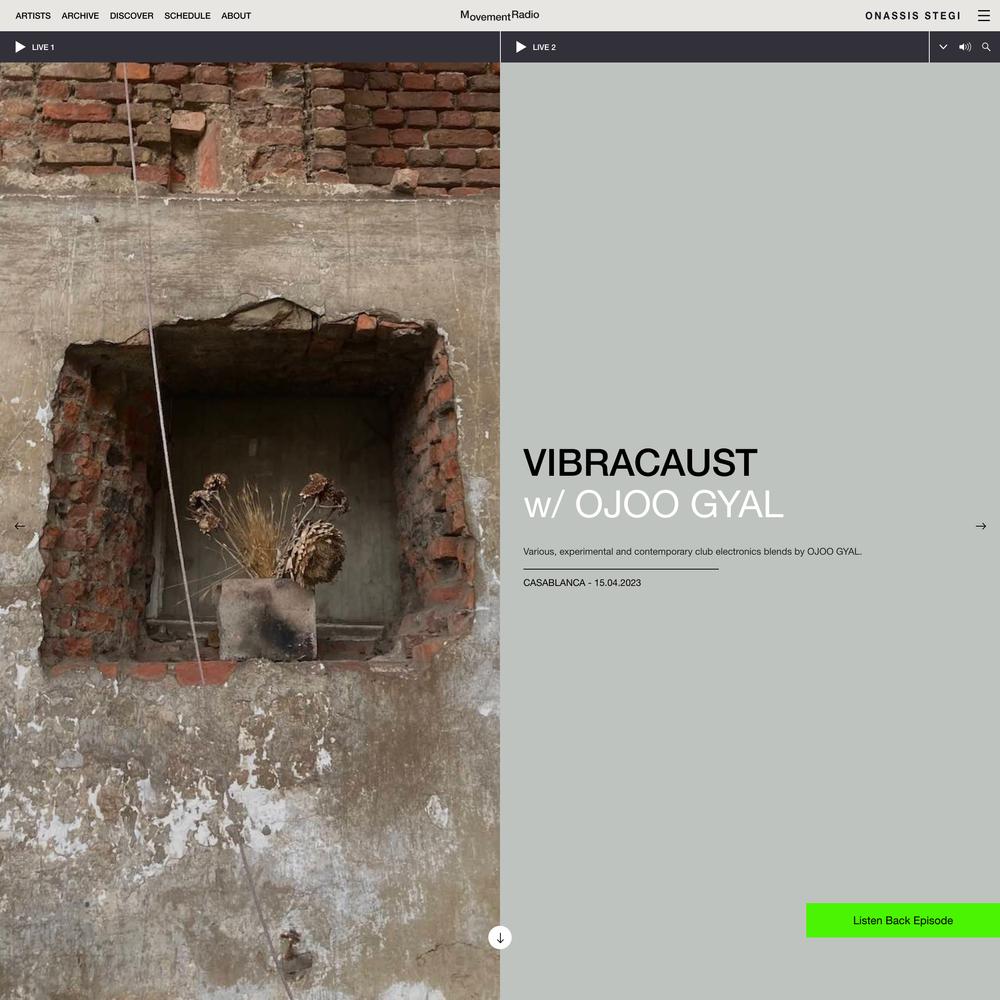Open the Archive menu
The image size is (1000, 1000).
[x=80, y=15]
